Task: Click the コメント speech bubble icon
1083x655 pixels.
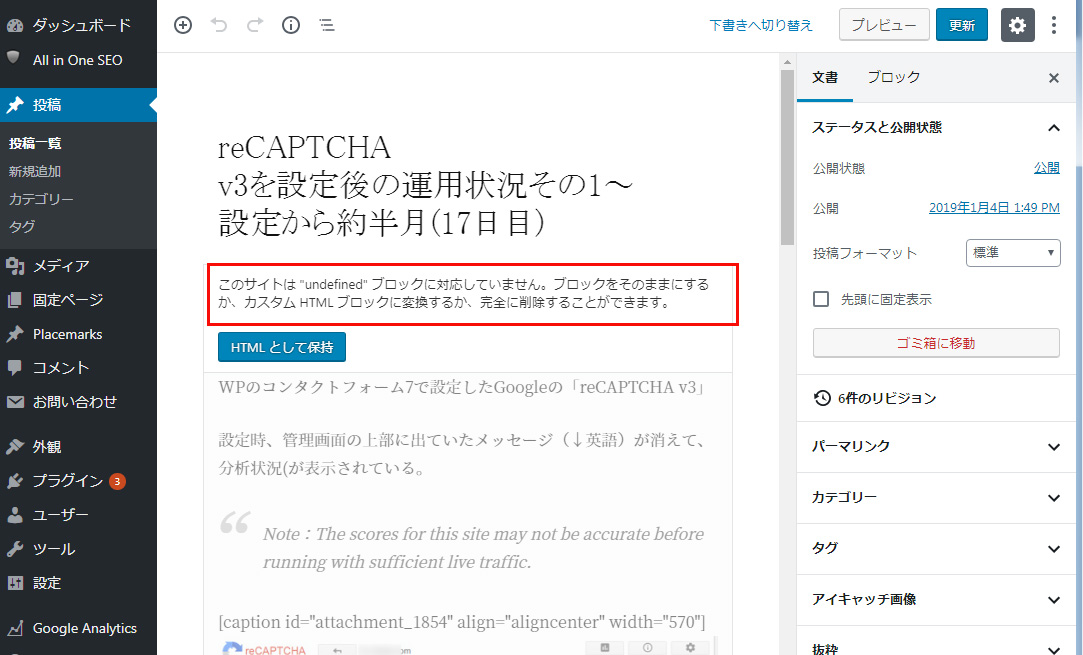Action: tap(15, 368)
